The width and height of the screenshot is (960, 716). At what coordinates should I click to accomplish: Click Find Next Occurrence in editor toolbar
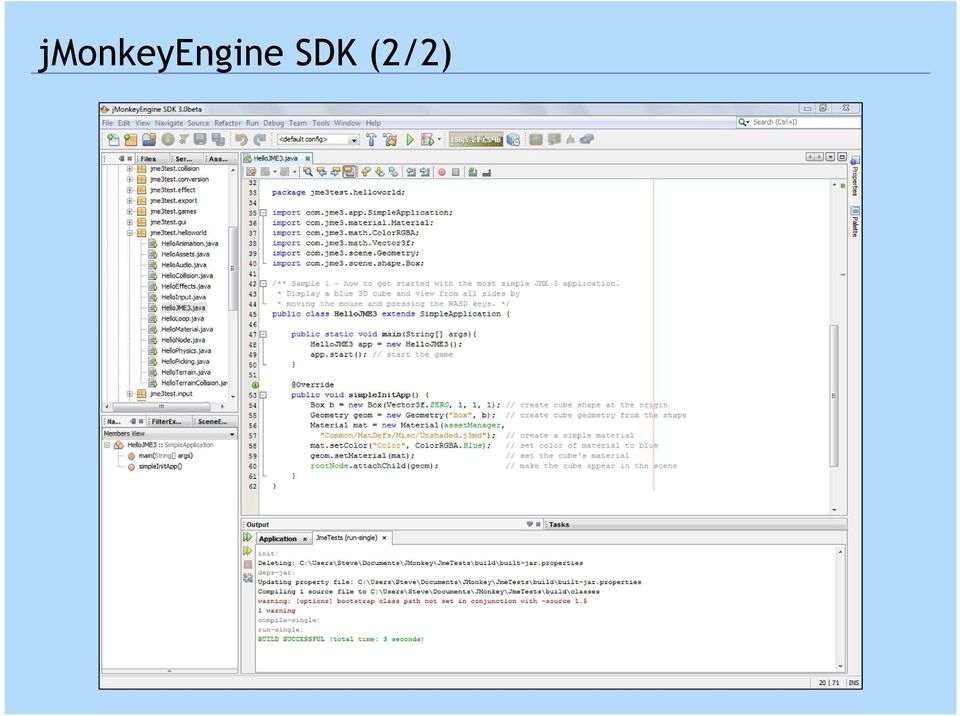click(336, 172)
